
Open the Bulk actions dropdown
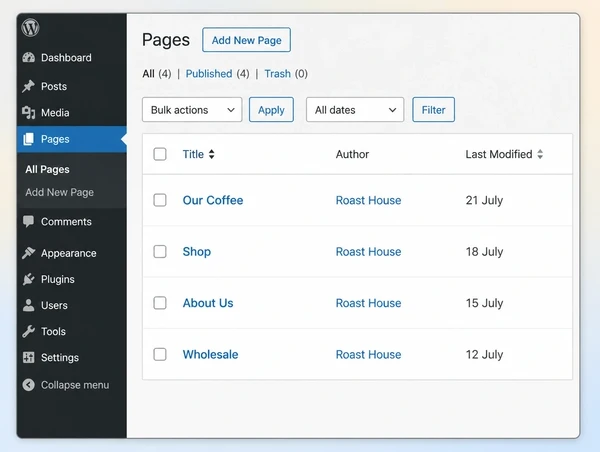click(192, 110)
